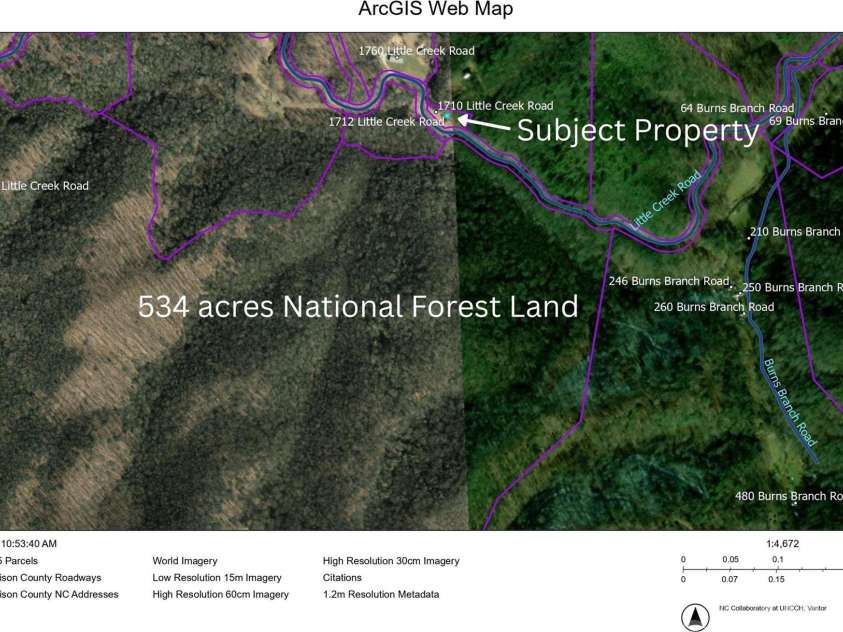Click the north arrow compass icon
Viewport: 843px width, 632px height.
[x=695, y=617]
